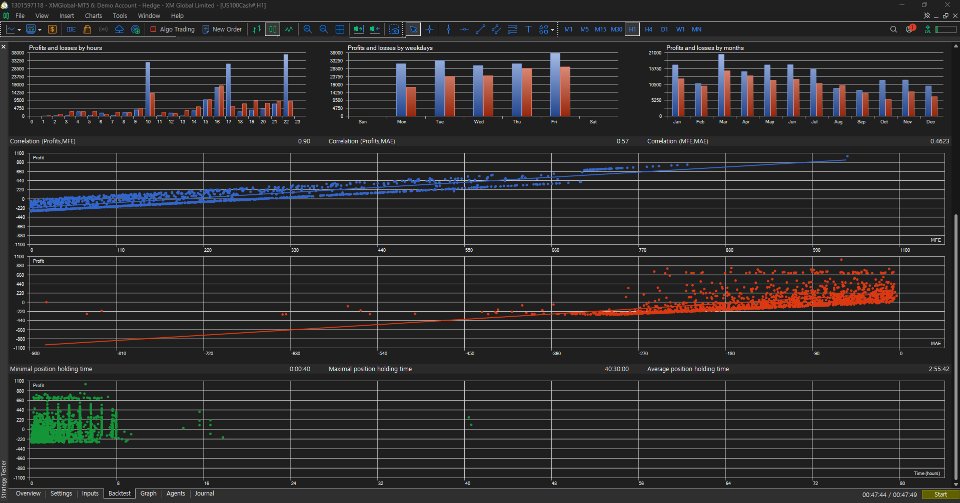960x503 pixels.
Task: Close the Strategy Tester panel
Action: click(4, 47)
